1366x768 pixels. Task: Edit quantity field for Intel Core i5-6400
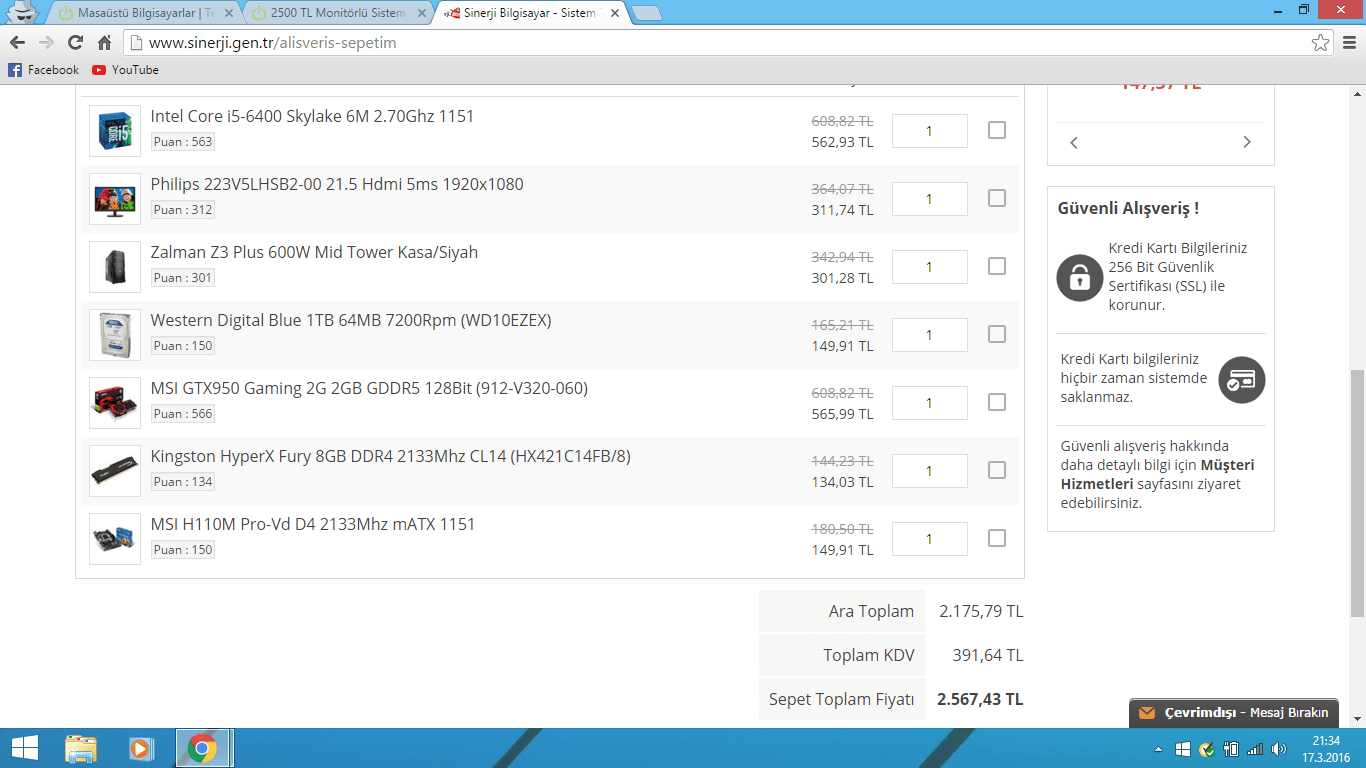coord(929,131)
